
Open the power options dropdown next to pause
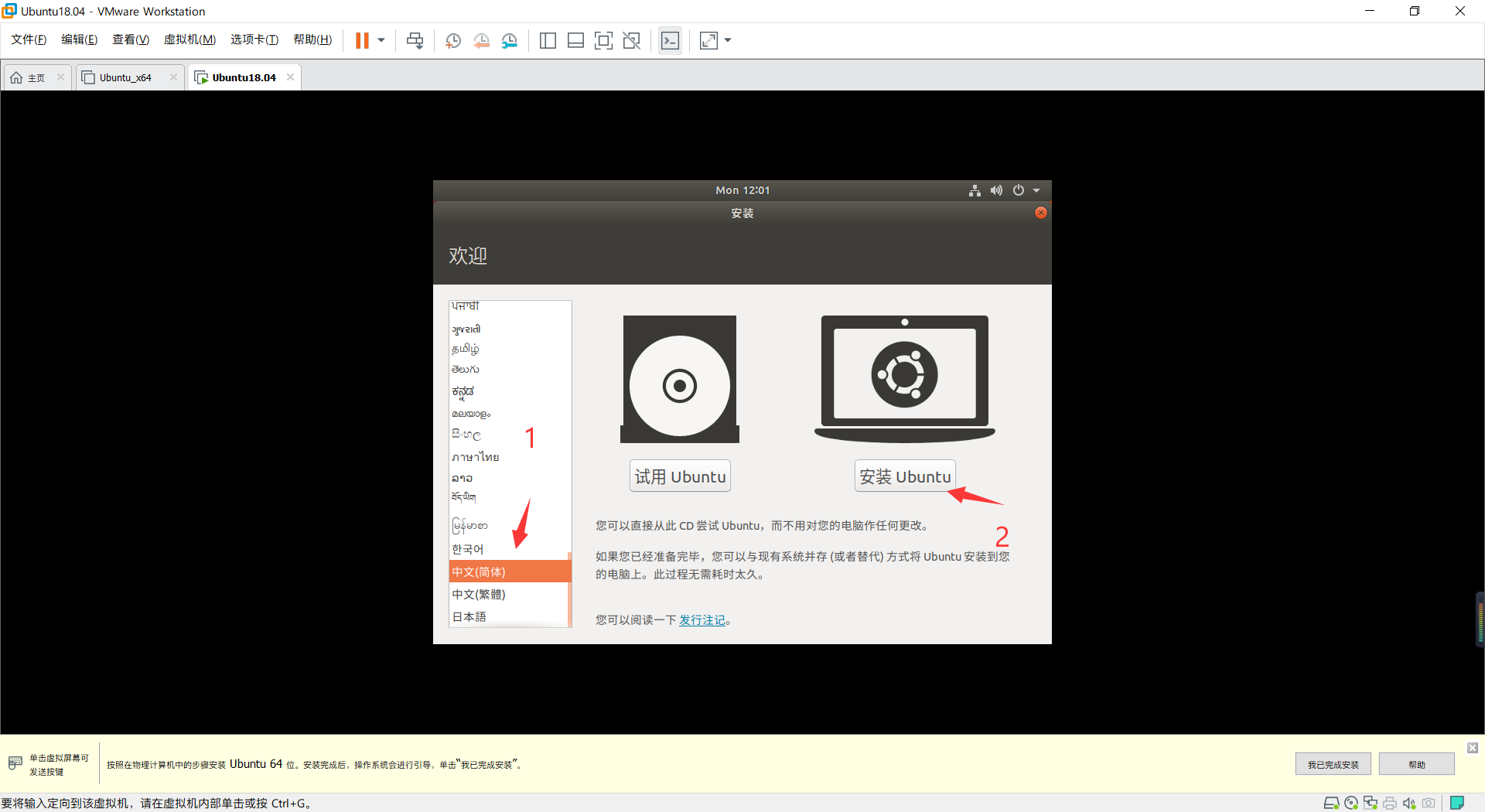point(381,40)
